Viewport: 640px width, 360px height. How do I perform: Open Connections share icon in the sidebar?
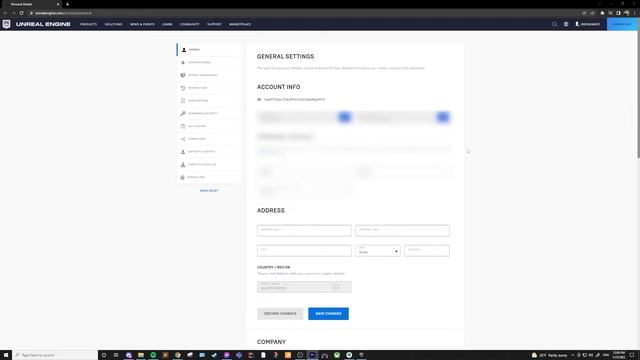click(183, 139)
